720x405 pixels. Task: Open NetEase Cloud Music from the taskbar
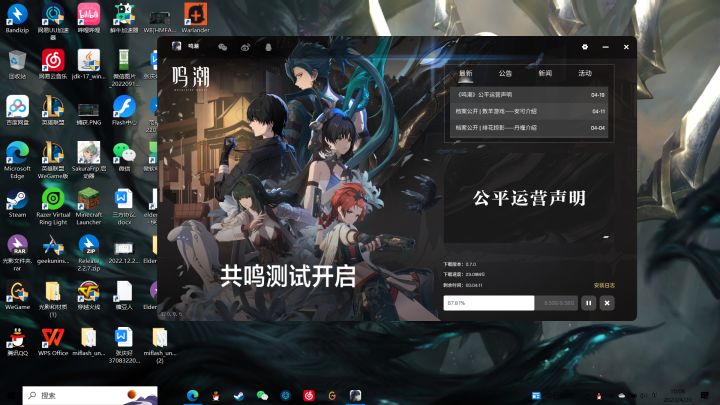pyautogui.click(x=309, y=395)
